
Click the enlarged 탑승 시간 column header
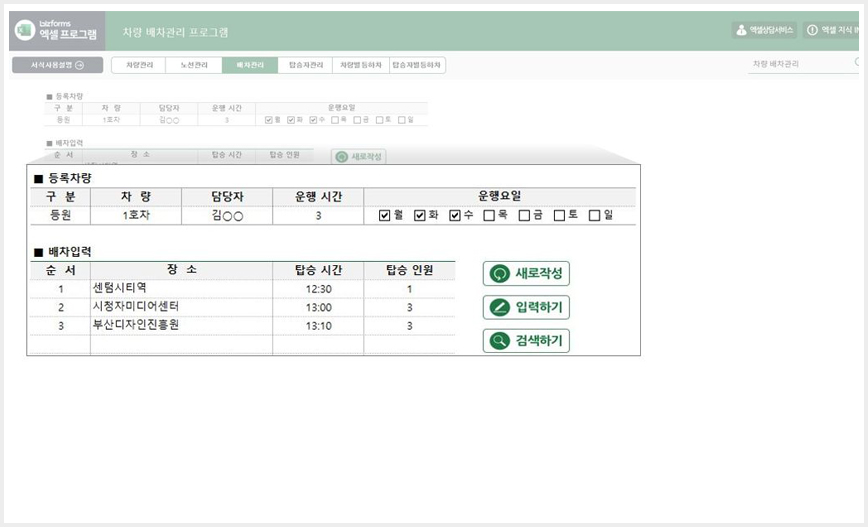[x=318, y=270]
